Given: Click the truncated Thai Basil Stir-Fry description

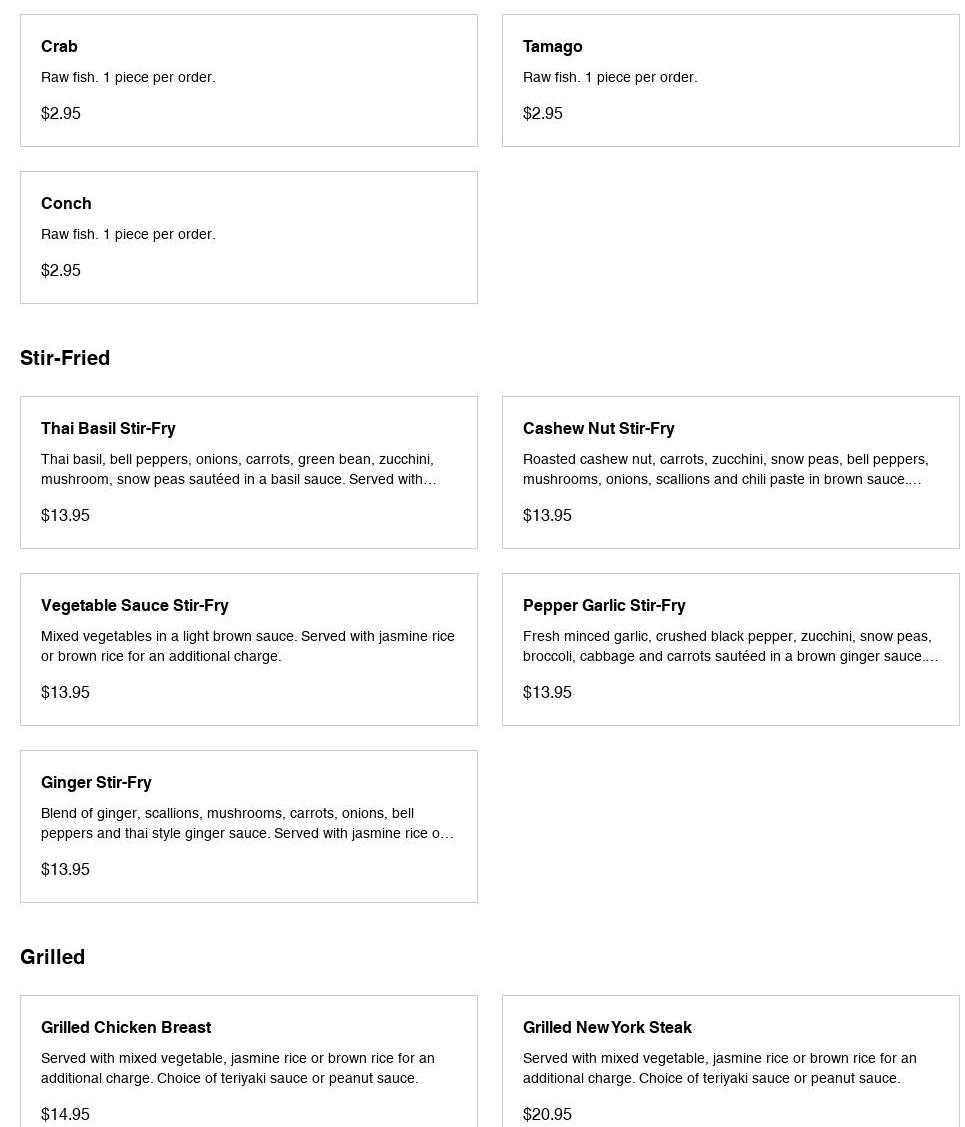Looking at the screenshot, I should (x=238, y=469).
